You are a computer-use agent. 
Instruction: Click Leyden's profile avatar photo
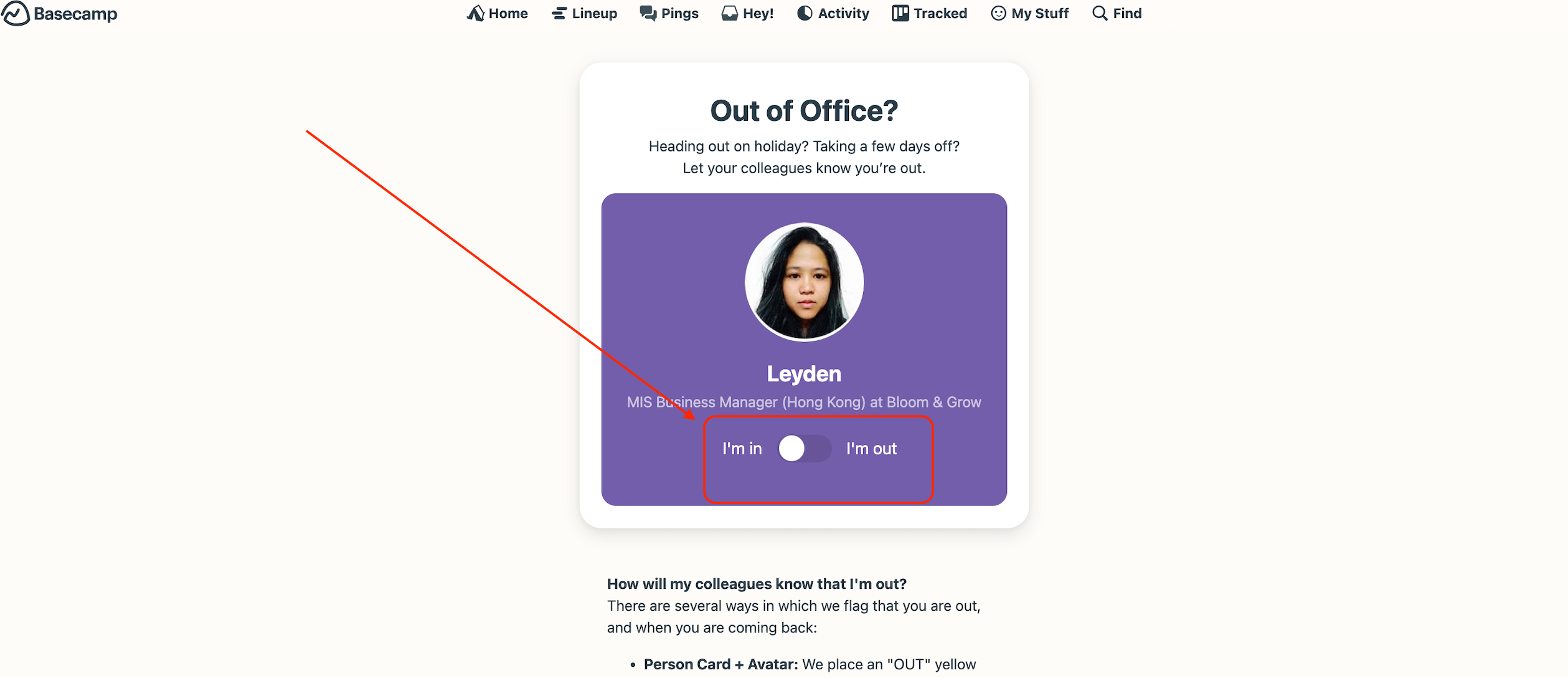point(804,282)
